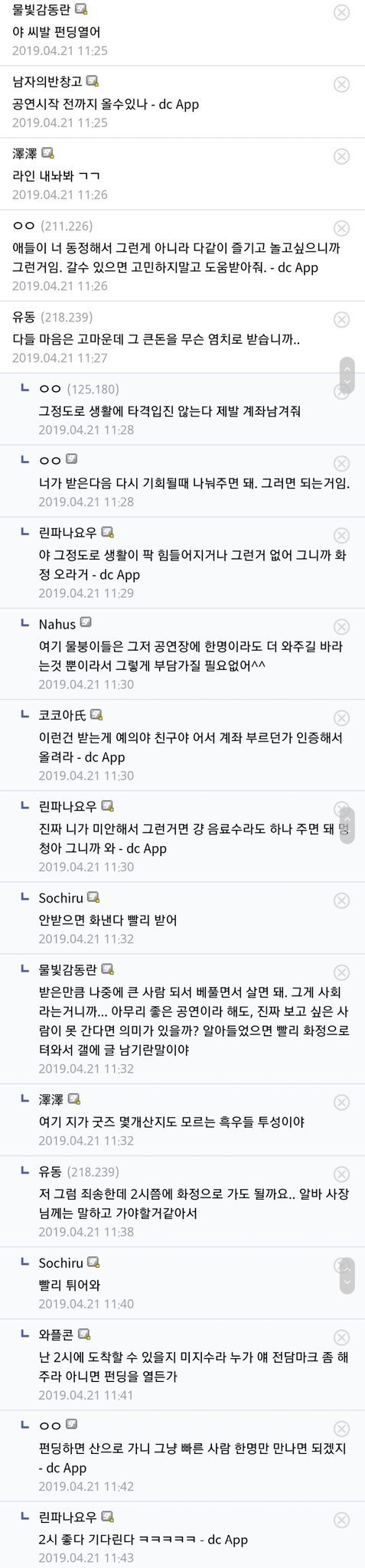Click X icon on last 린파나요우 reply at 11:43
Viewport: 365px width, 1568px height.
coord(342,1520)
